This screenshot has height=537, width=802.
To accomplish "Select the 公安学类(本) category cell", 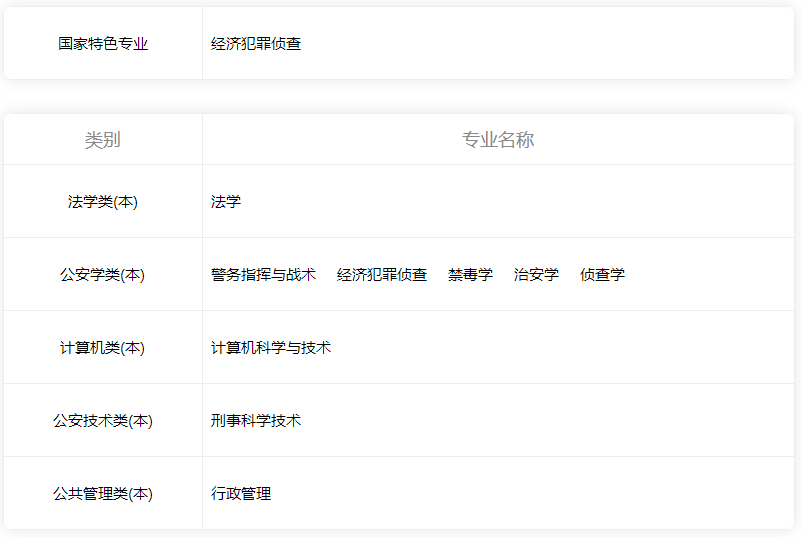I will [x=103, y=275].
